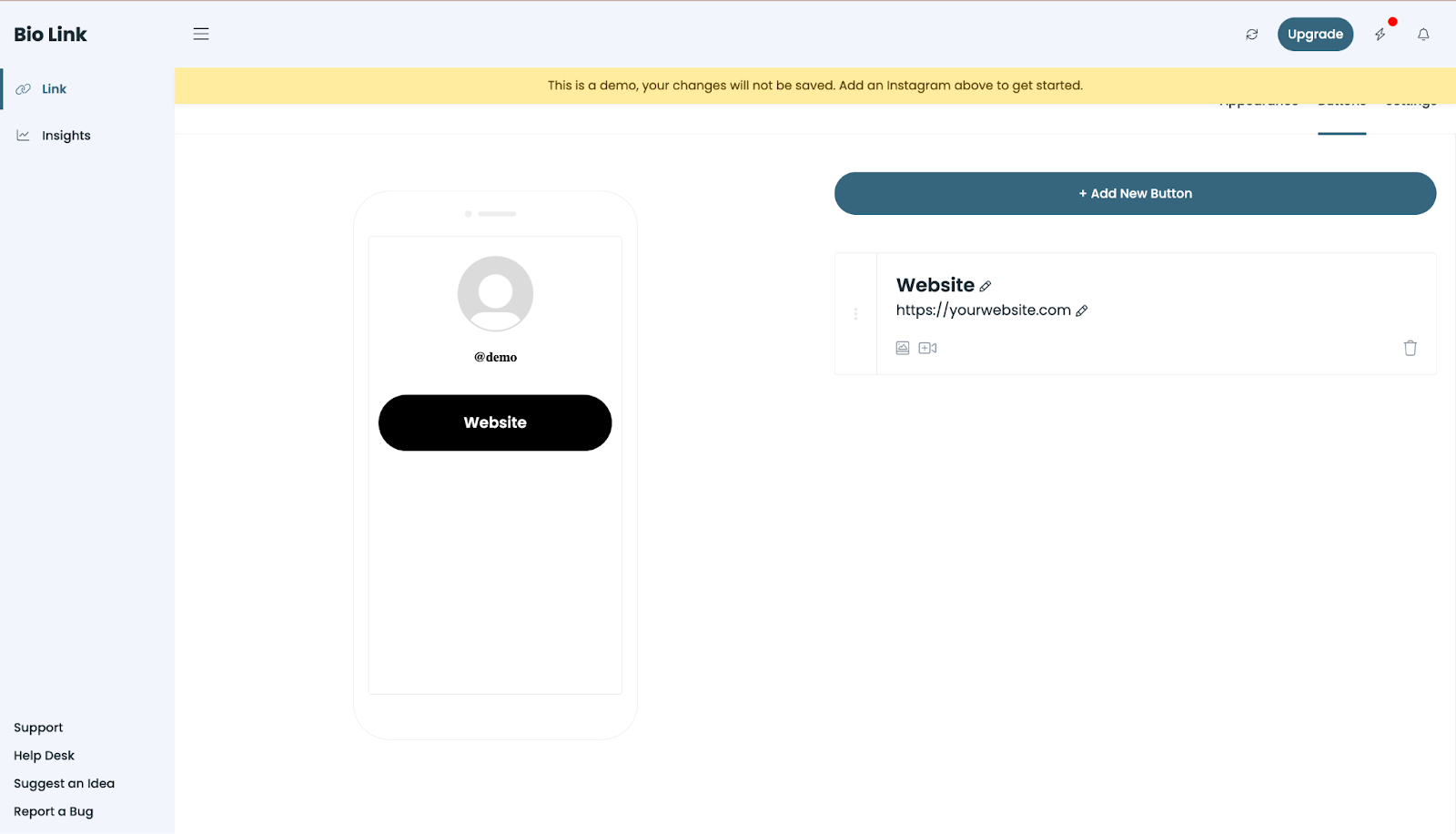1456x834 pixels.
Task: Open the lightning bolt updates icon
Action: pyautogui.click(x=1380, y=35)
